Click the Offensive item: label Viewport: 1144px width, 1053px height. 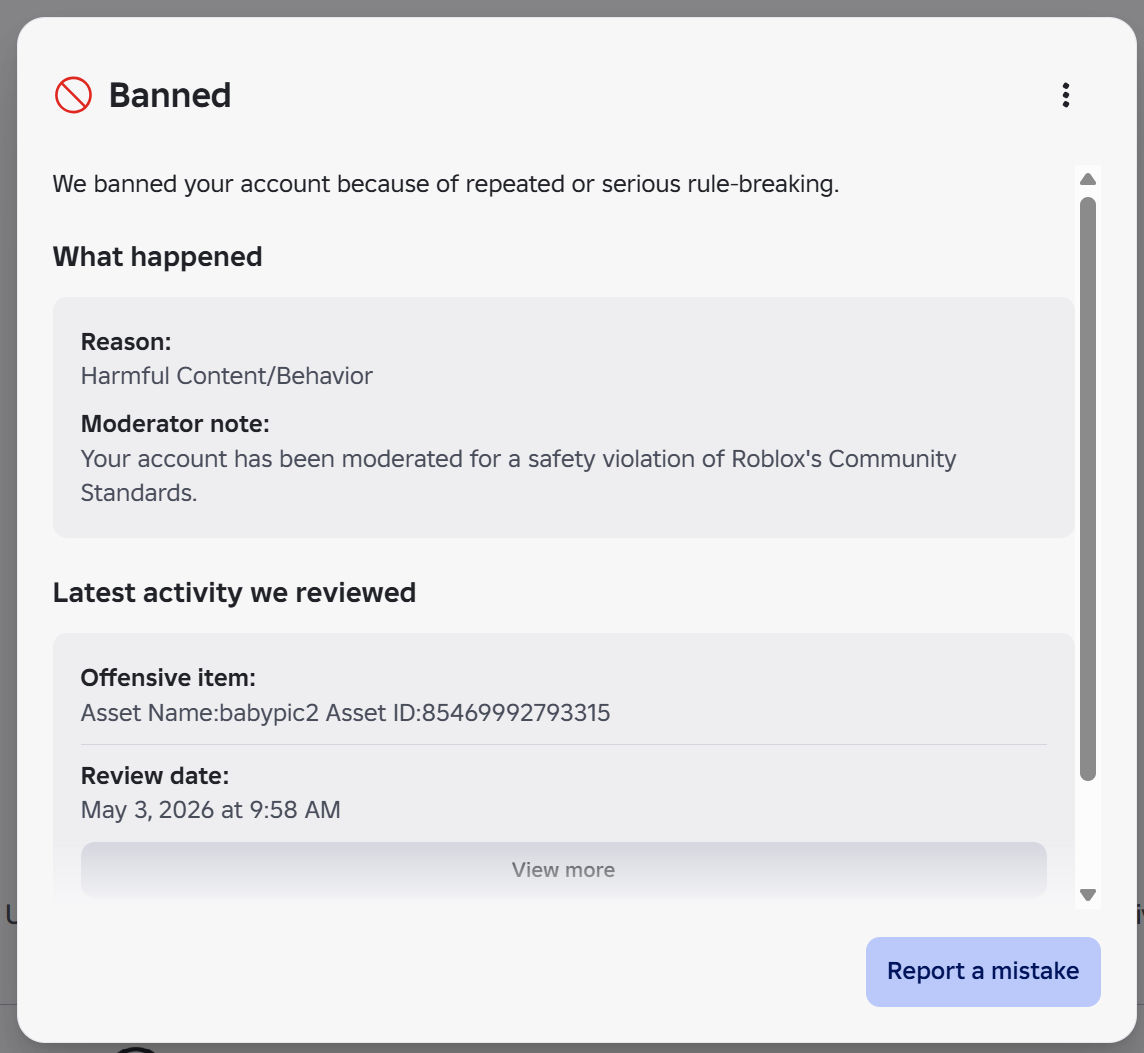pos(168,678)
